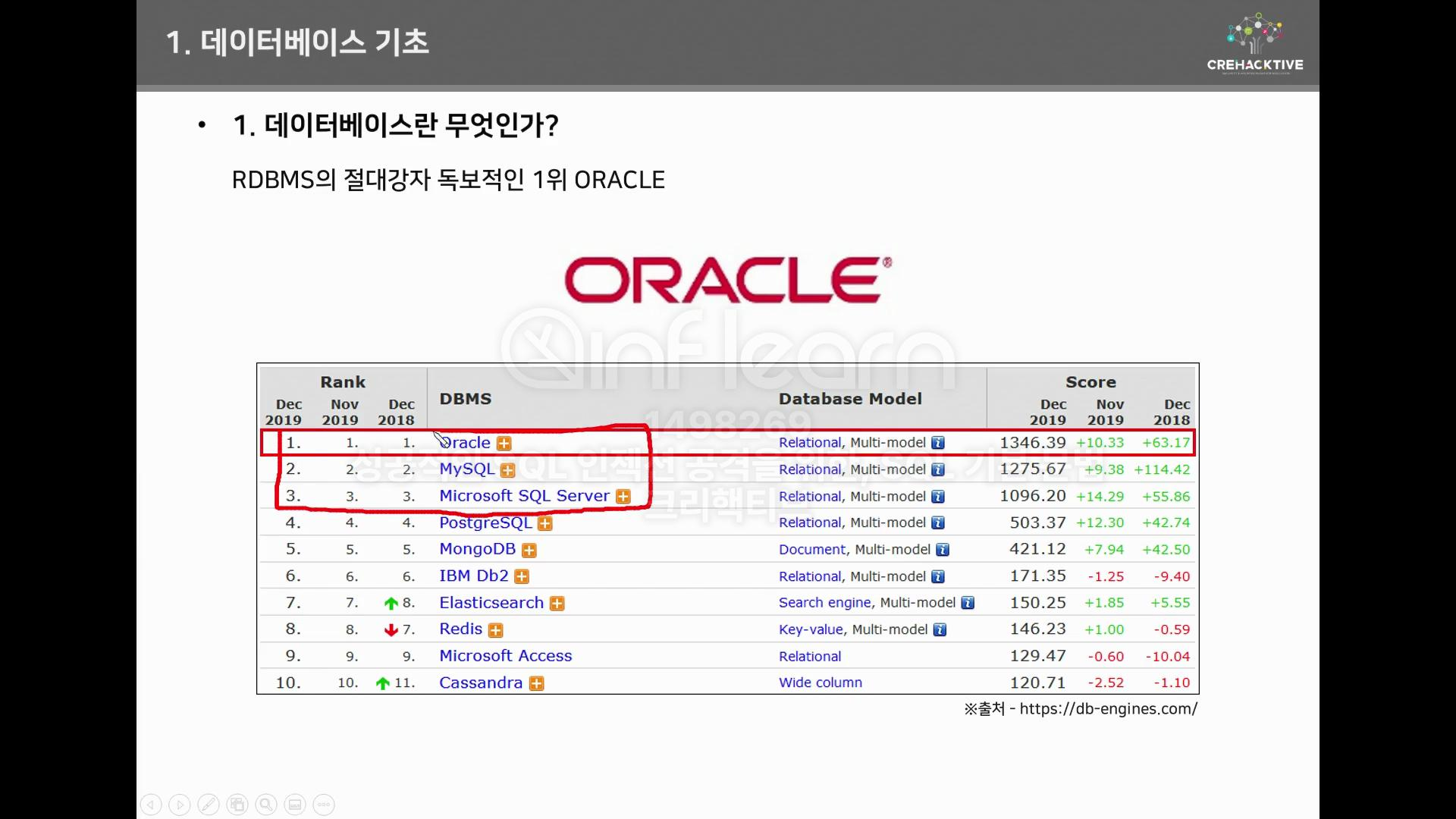Open the pen pointer tools

(209, 805)
